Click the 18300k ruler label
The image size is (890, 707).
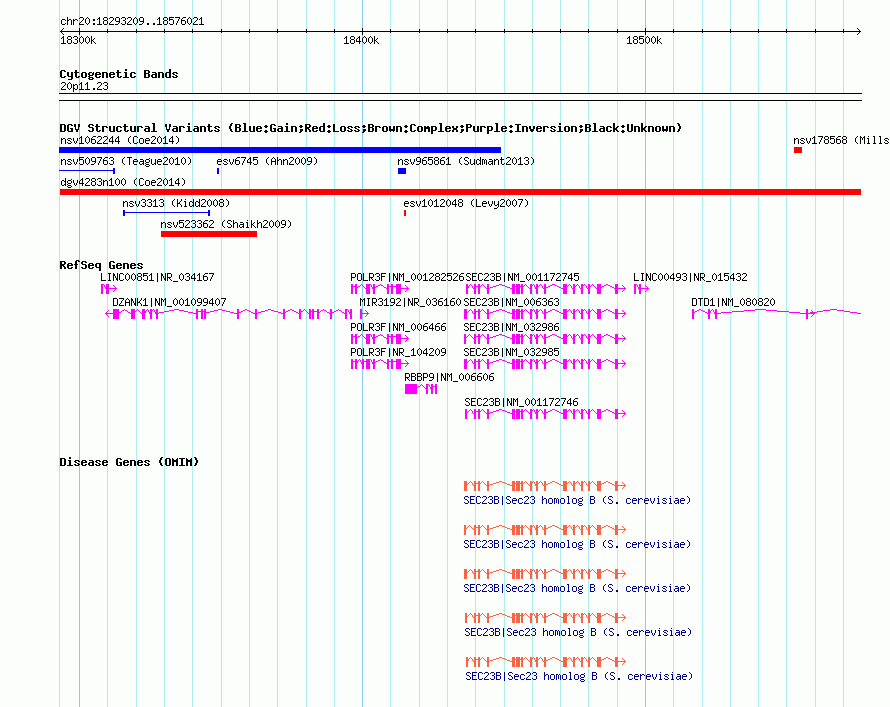[x=78, y=40]
